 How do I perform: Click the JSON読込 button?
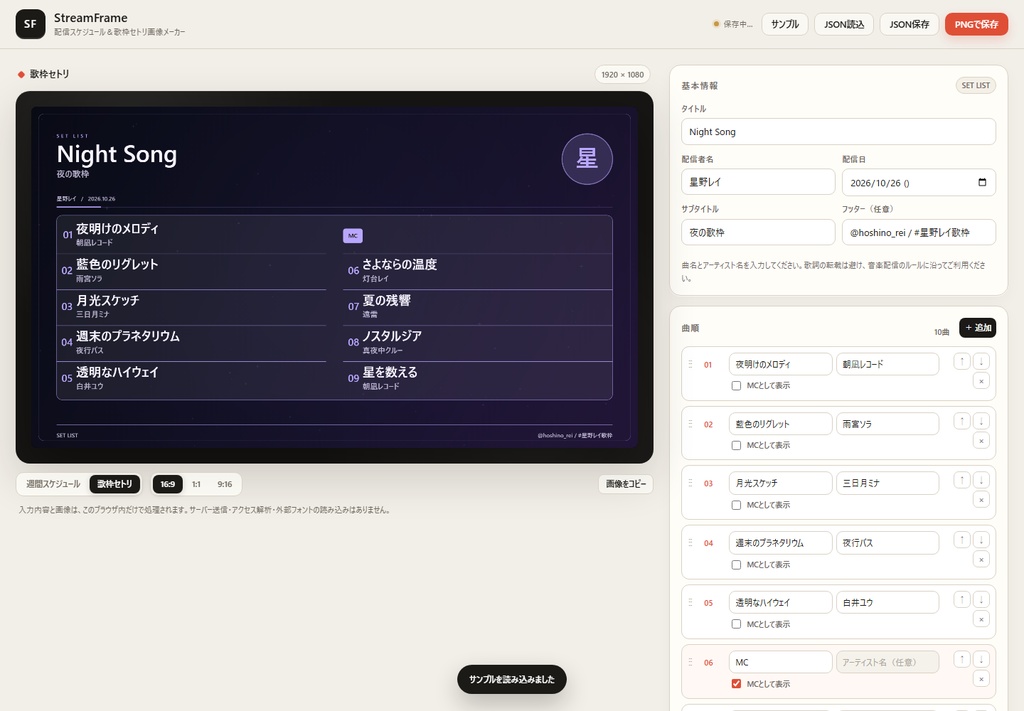point(844,24)
